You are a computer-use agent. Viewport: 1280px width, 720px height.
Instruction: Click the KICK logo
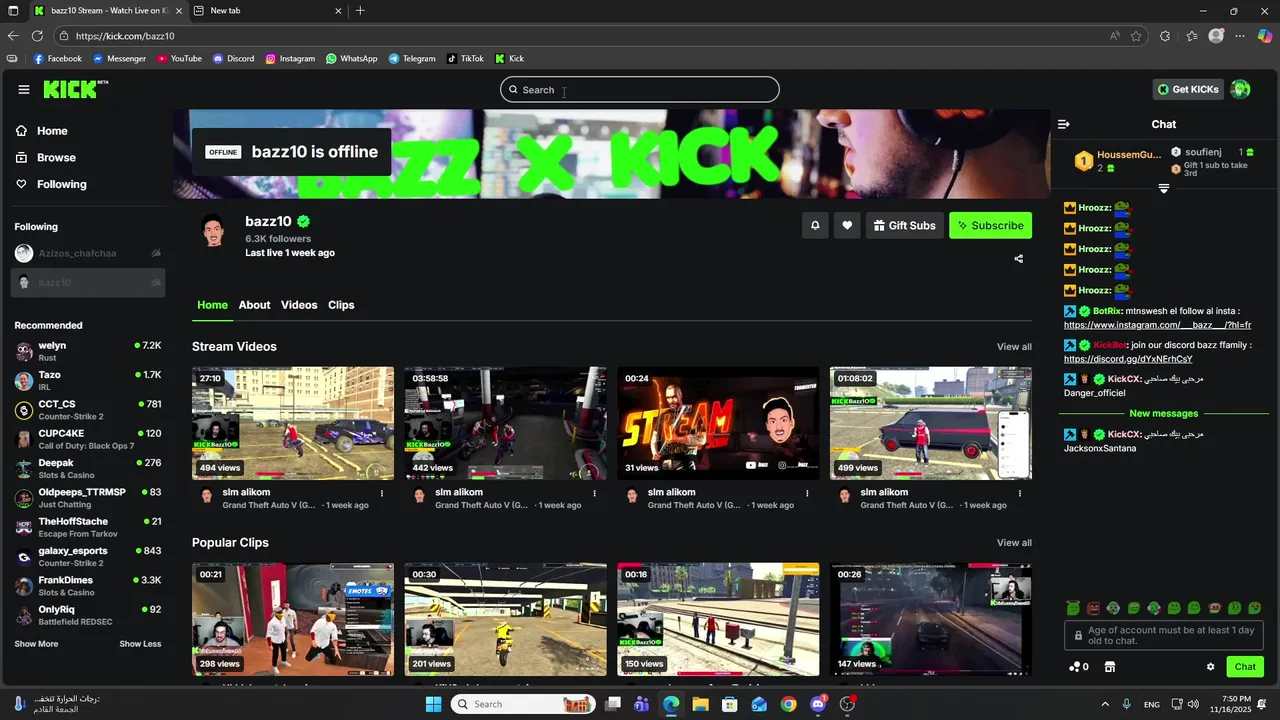[75, 89]
